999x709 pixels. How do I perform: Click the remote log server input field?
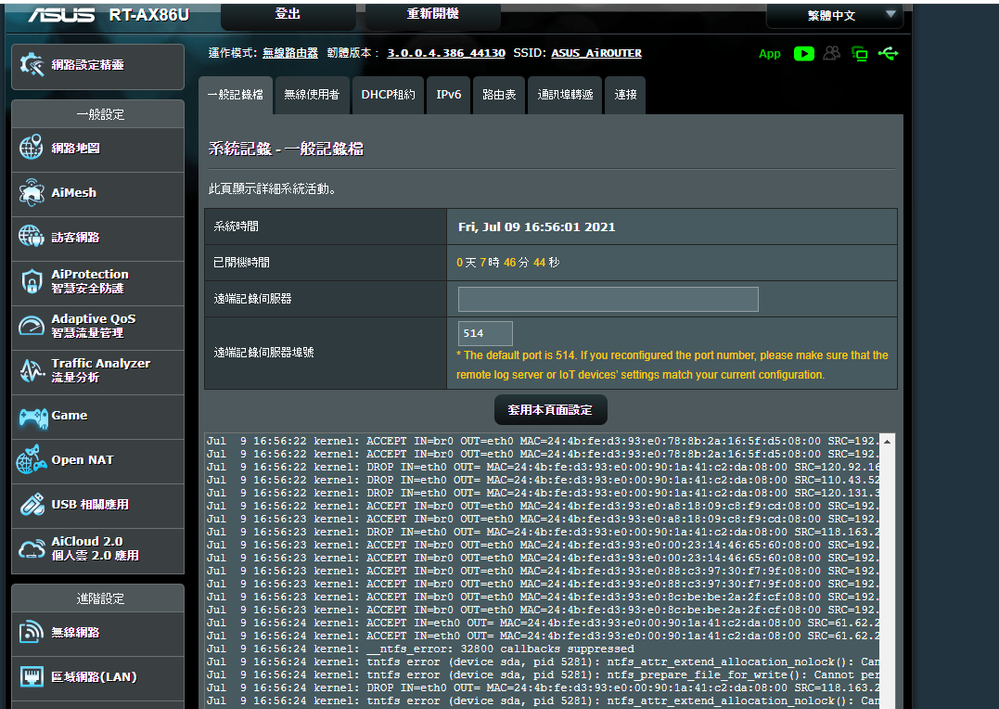608,299
